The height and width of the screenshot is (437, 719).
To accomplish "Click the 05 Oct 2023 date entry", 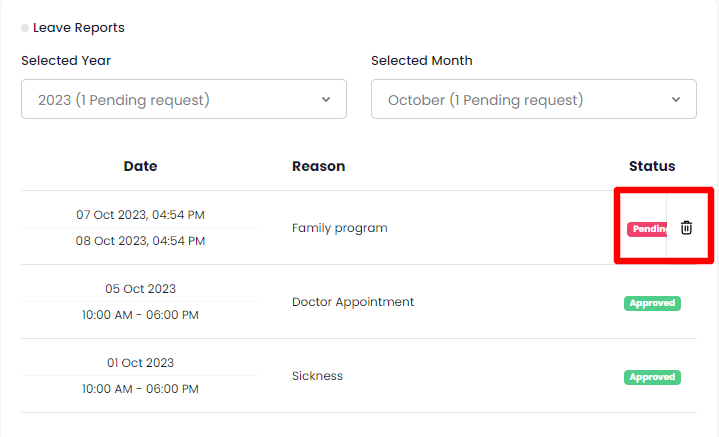I will tap(140, 289).
